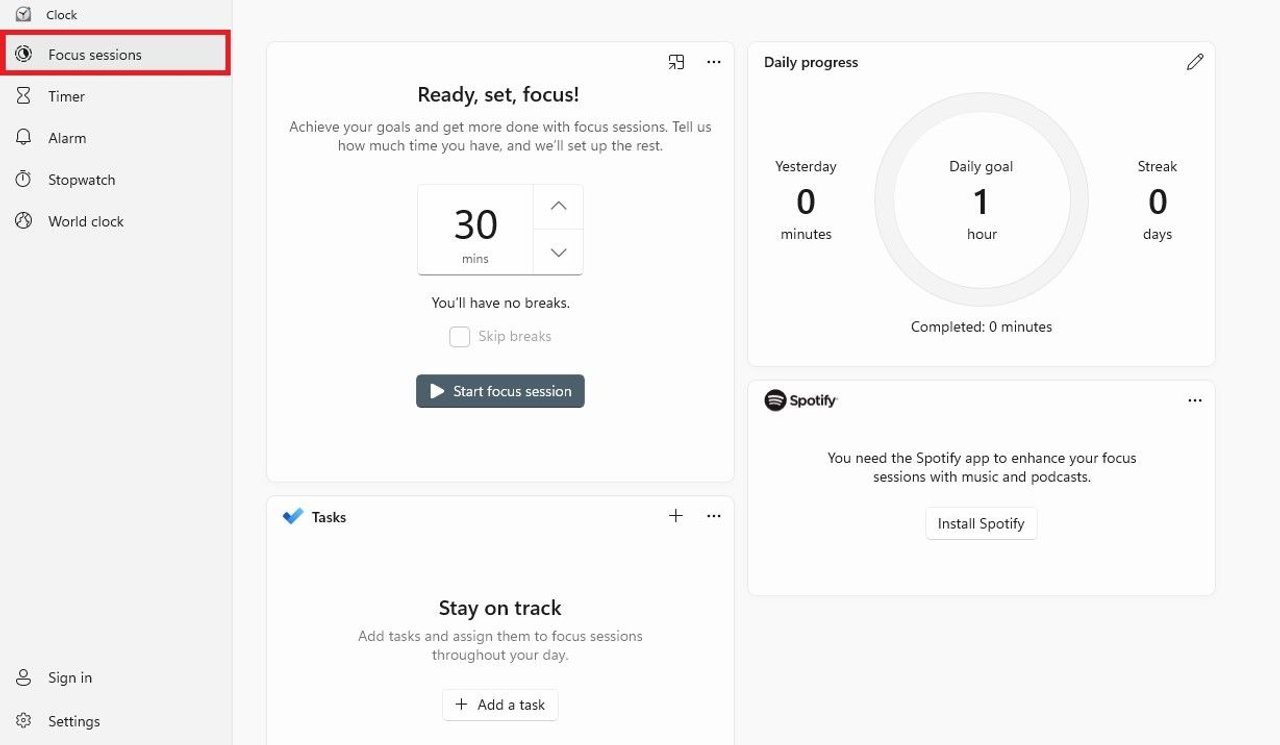Decrease focus minutes with the down arrow
The width and height of the screenshot is (1280, 745).
(559, 252)
